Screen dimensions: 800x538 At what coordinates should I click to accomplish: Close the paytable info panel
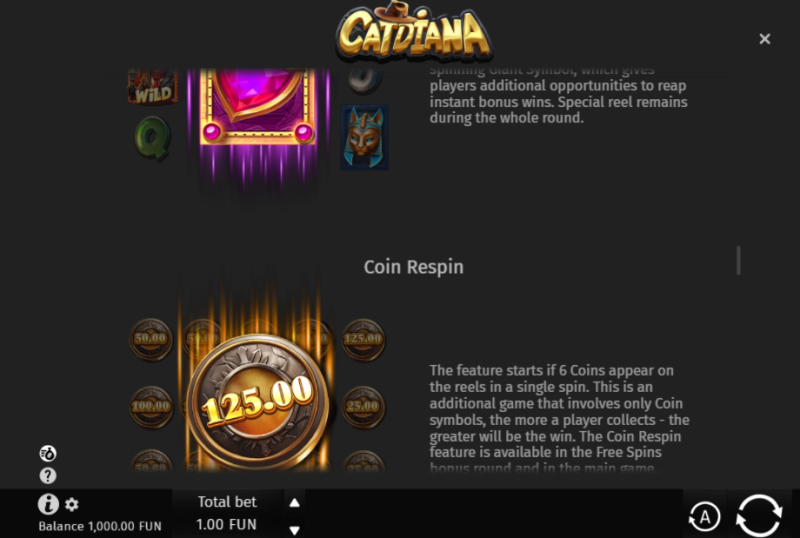pyautogui.click(x=764, y=39)
